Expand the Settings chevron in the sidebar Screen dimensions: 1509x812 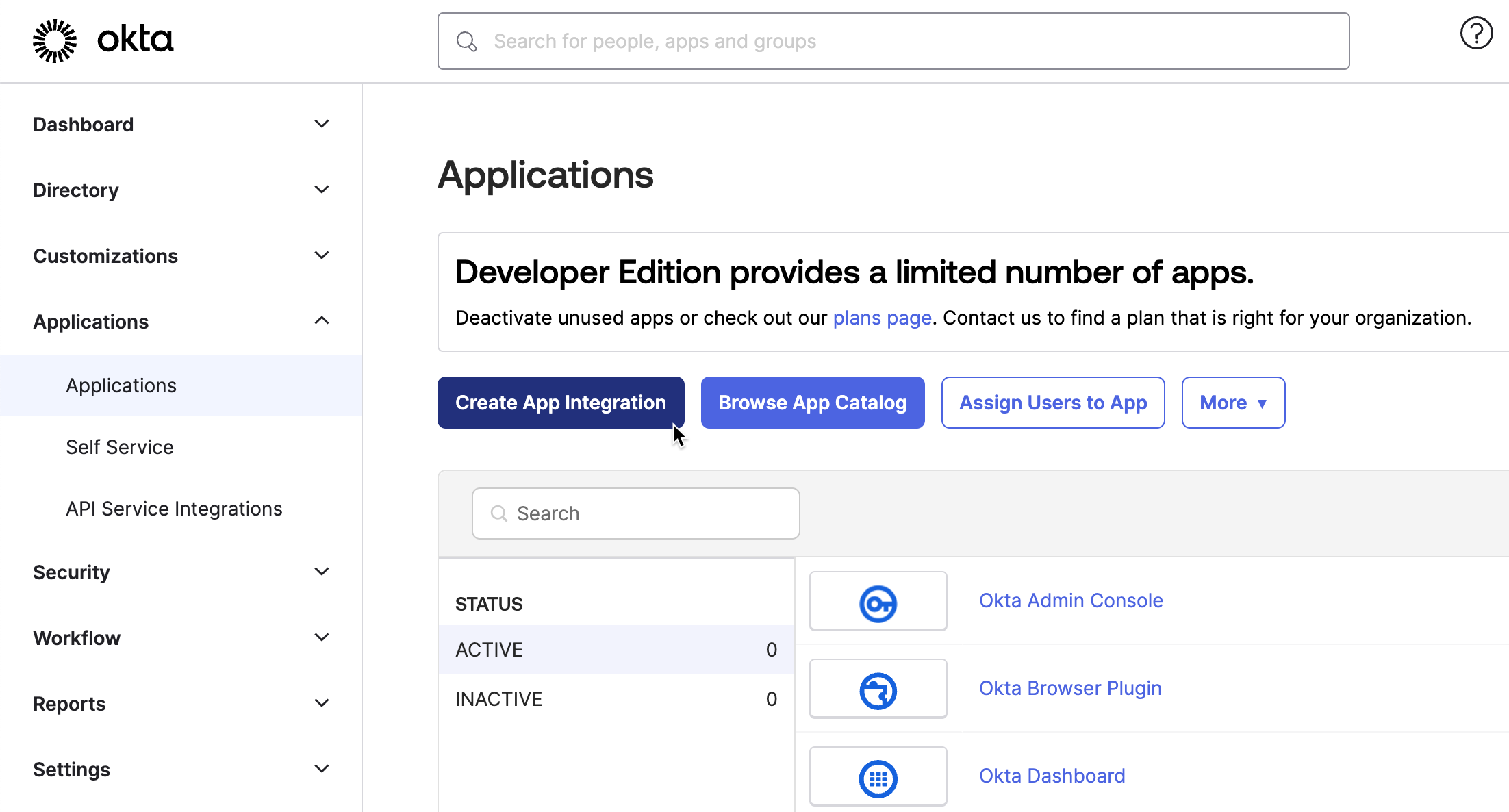[x=322, y=769]
